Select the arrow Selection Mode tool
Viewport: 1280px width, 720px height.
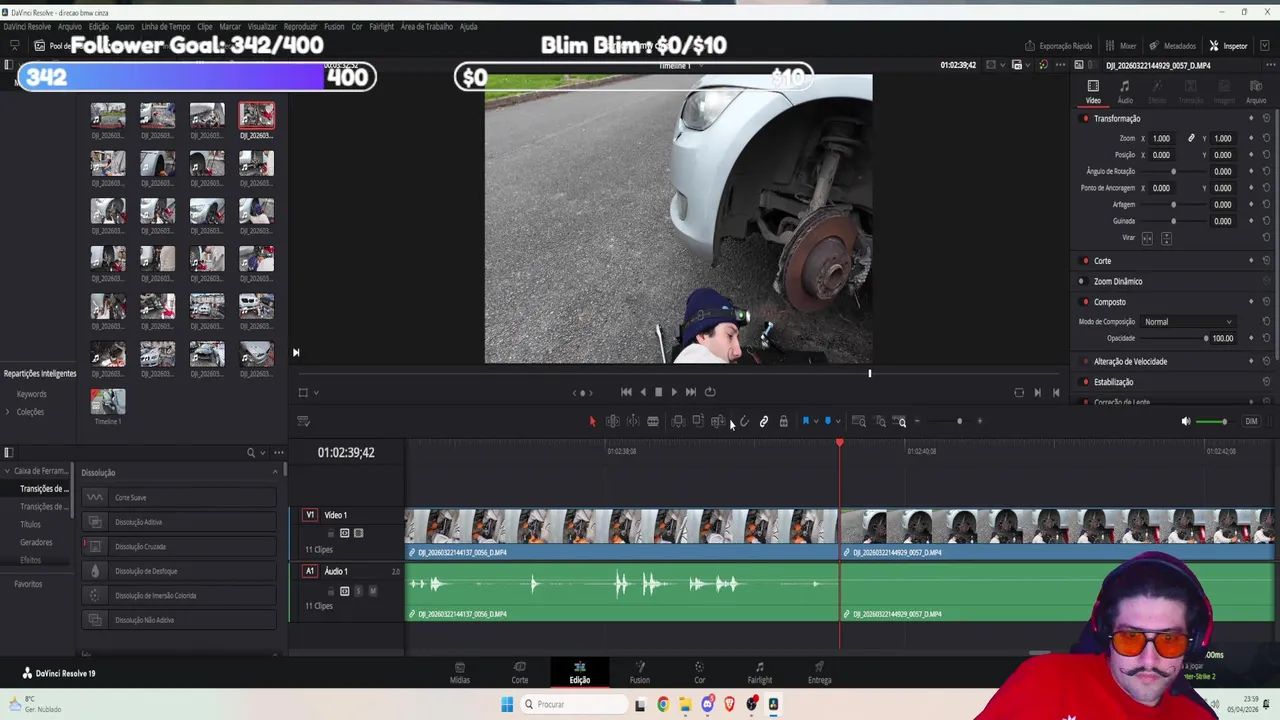pyautogui.click(x=592, y=421)
